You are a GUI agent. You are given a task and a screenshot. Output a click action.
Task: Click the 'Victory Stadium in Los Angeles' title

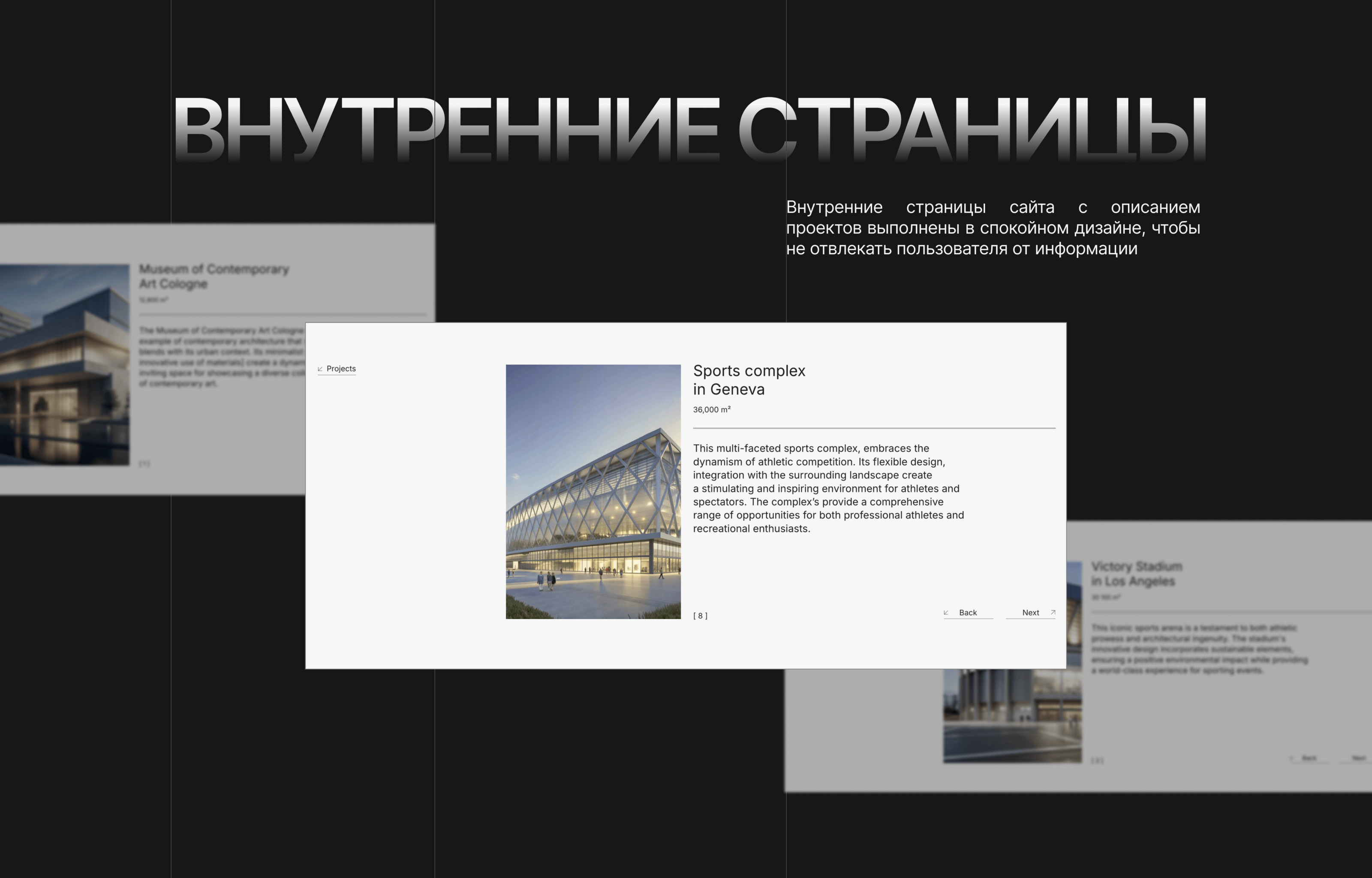(x=1136, y=574)
